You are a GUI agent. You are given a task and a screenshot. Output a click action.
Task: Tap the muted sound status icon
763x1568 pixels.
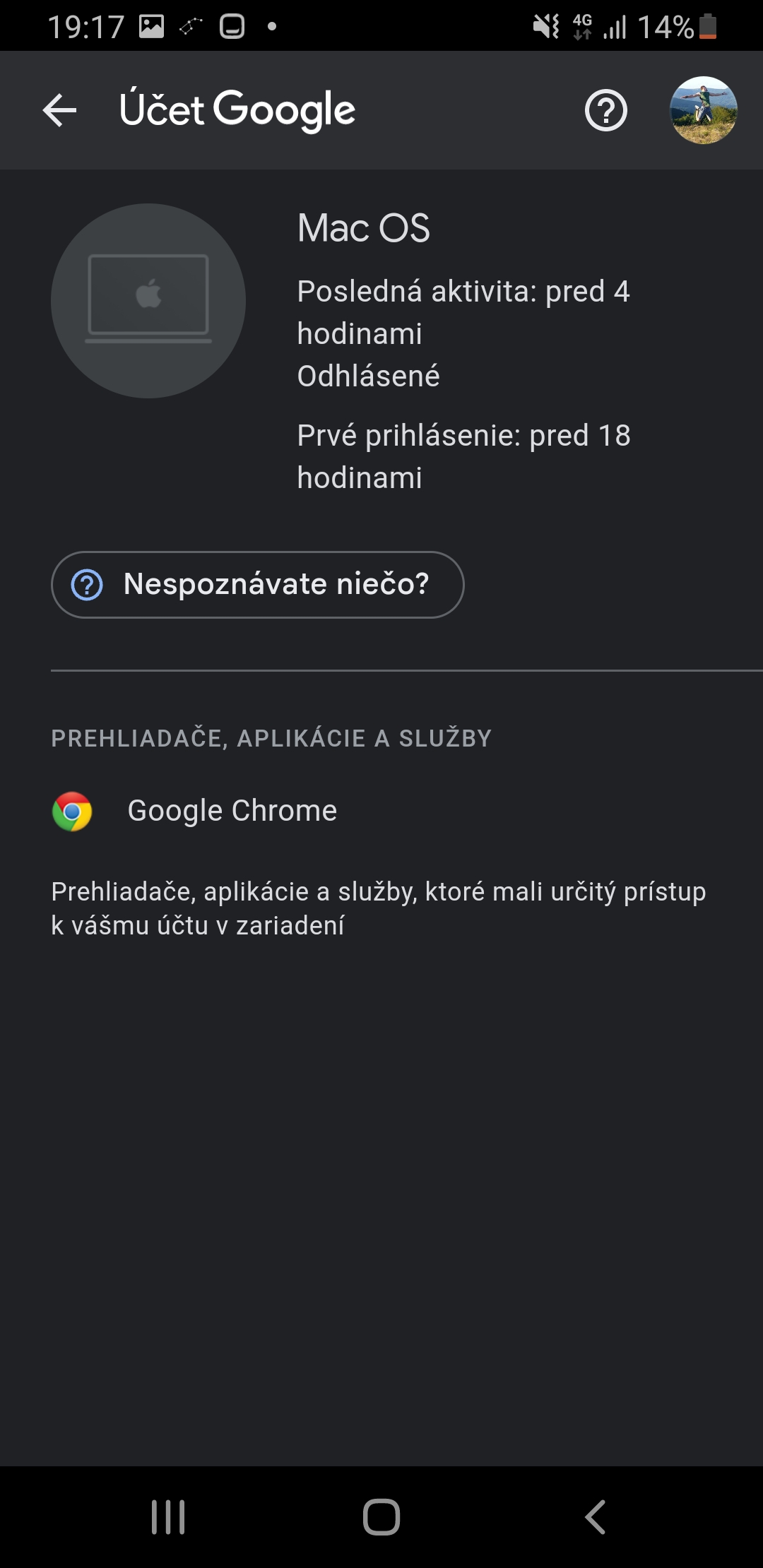pyautogui.click(x=545, y=27)
